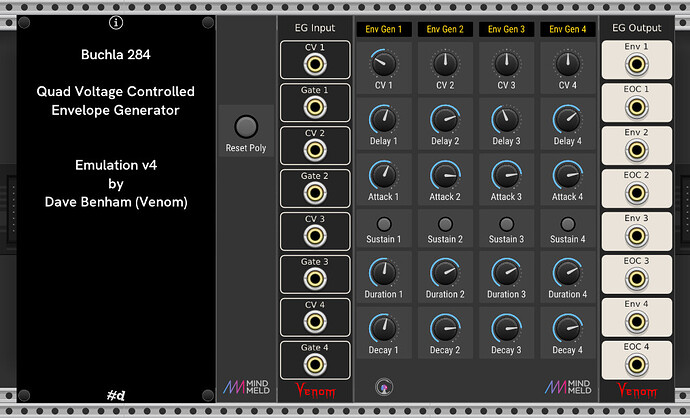The width and height of the screenshot is (690, 418).
Task: Click the Decay 2 knob
Action: tap(445, 328)
